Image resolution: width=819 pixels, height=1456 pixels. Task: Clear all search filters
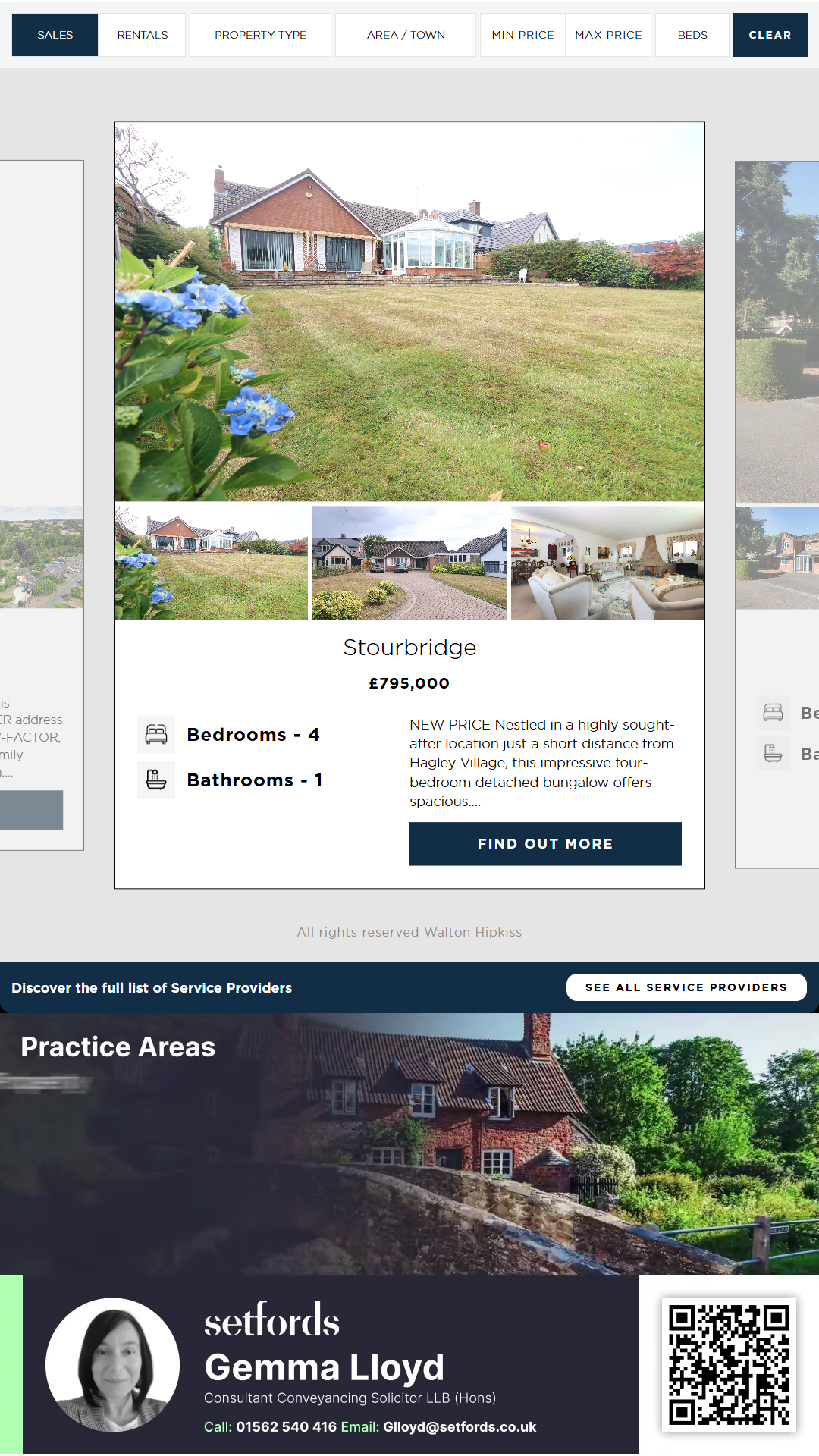770,35
